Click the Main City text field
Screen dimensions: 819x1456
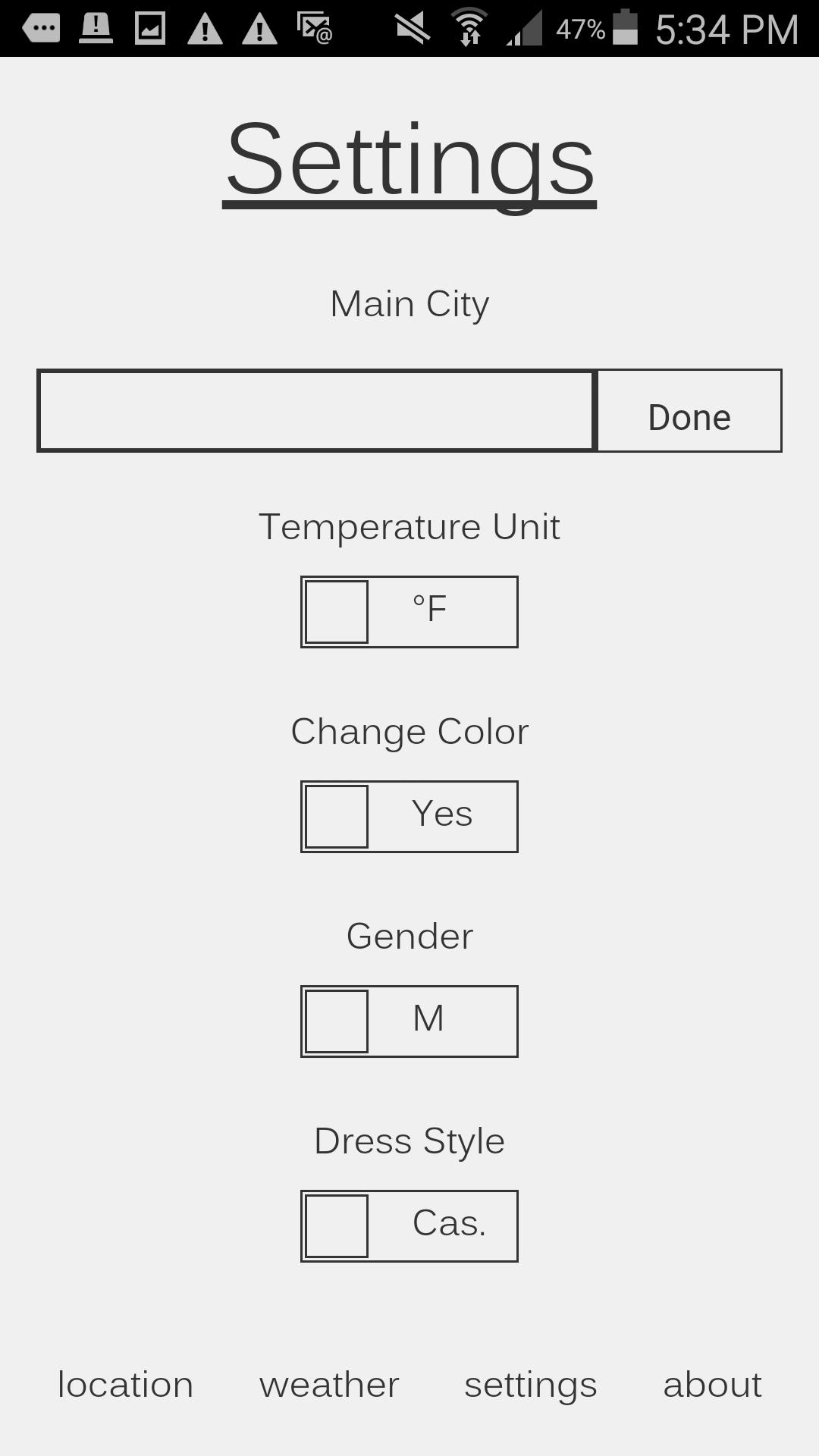(316, 411)
